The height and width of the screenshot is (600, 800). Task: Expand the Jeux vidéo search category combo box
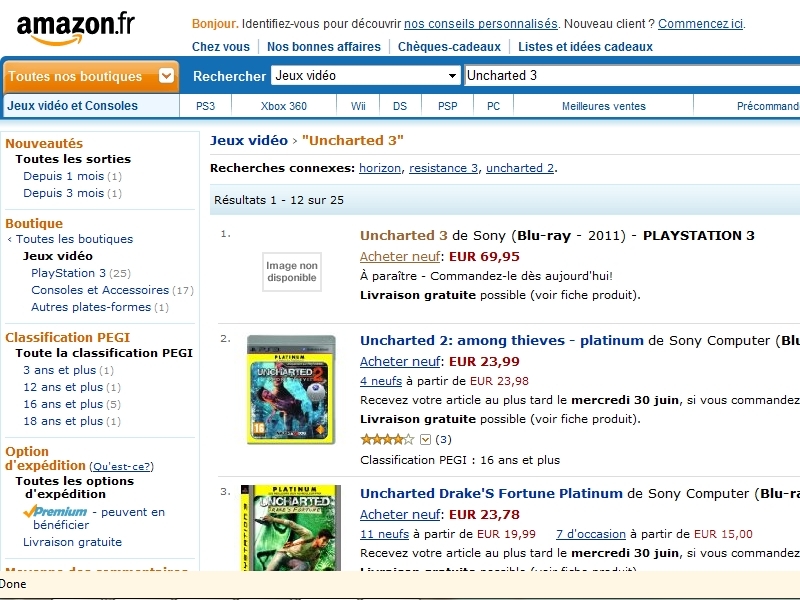point(365,76)
